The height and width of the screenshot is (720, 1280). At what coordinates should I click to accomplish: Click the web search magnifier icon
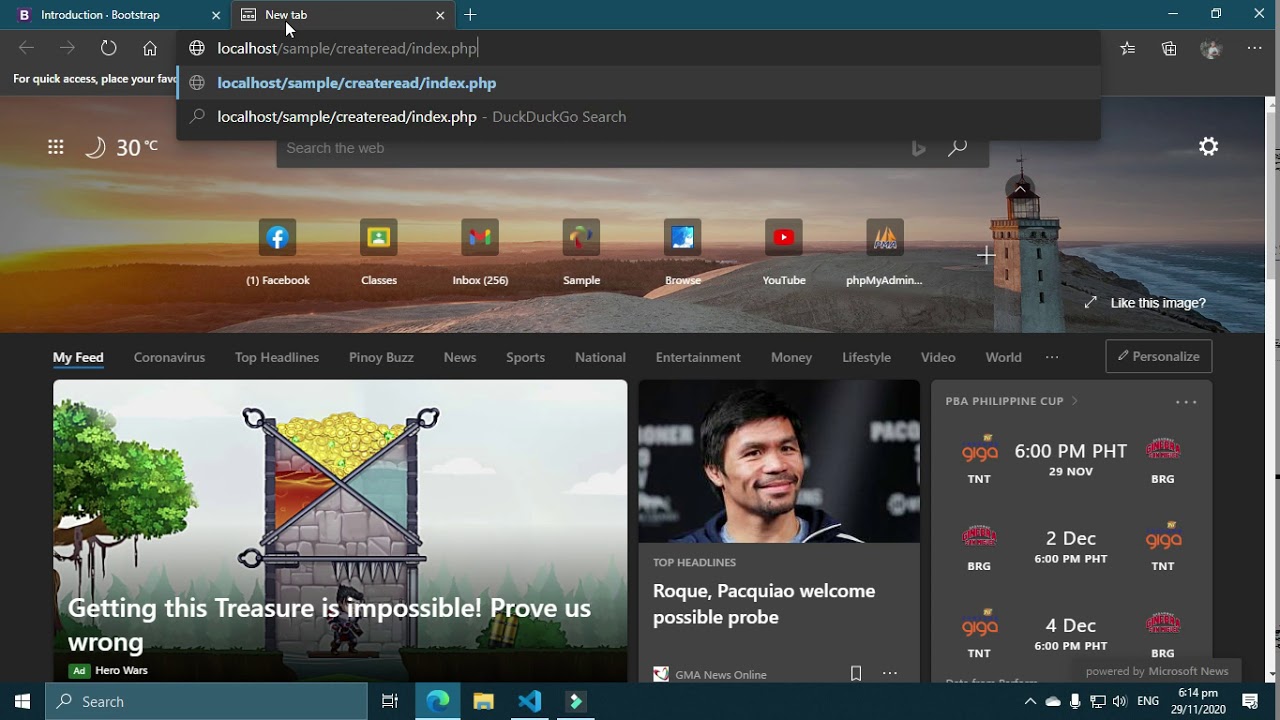[958, 148]
